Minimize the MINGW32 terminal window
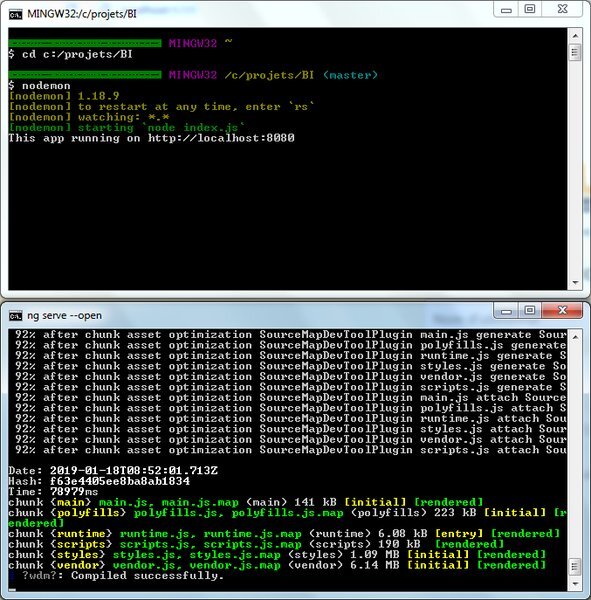This screenshot has width=591, height=600. click(506, 10)
